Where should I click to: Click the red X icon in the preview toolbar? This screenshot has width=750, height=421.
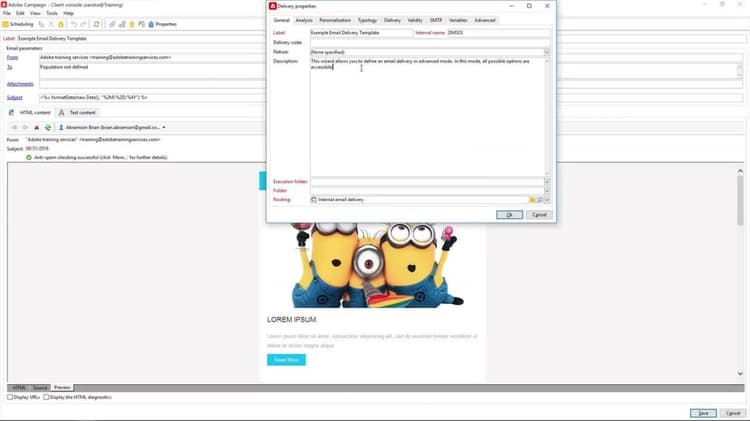point(36,128)
